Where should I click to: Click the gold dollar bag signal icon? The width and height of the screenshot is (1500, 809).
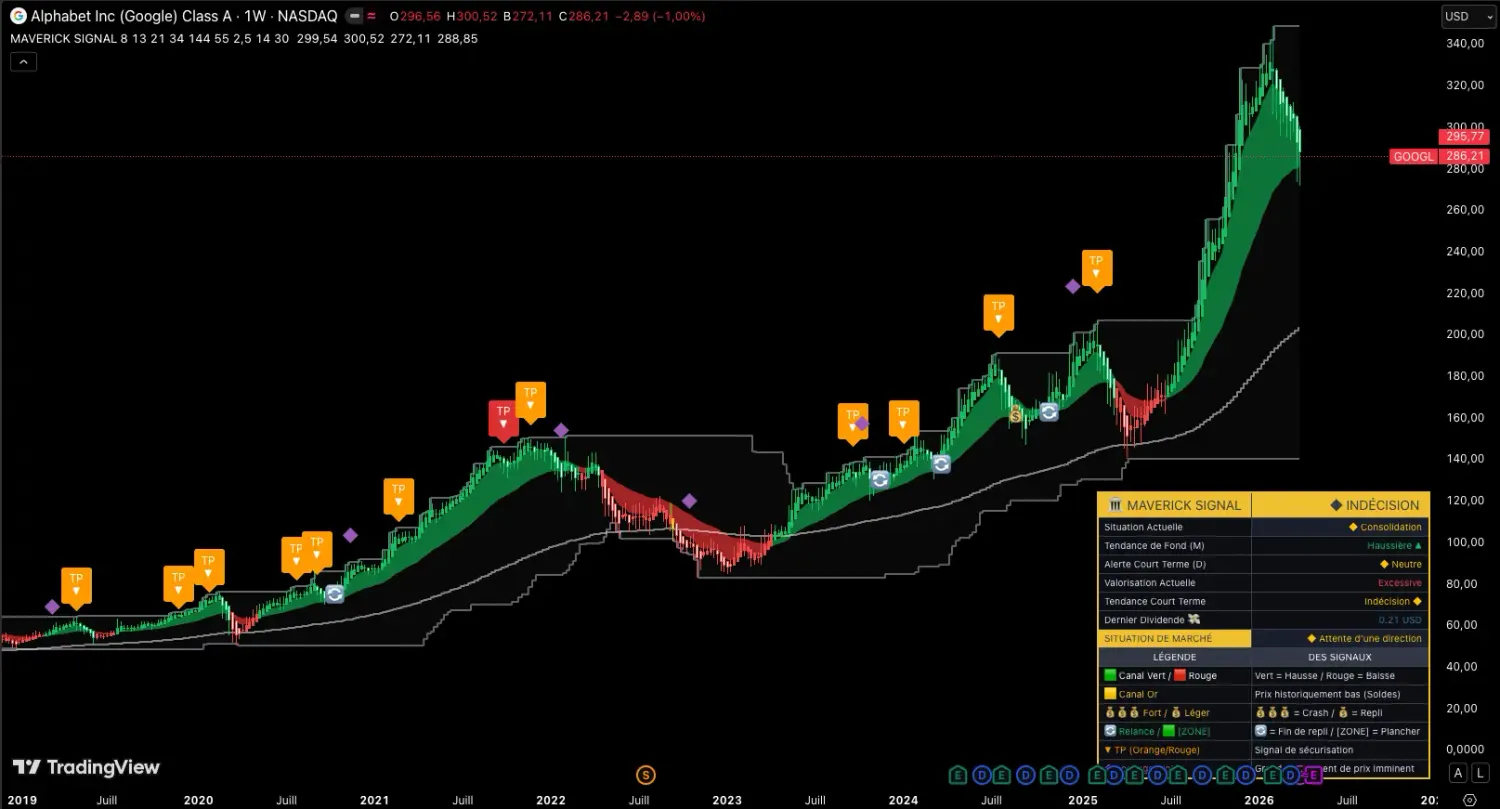(1015, 415)
